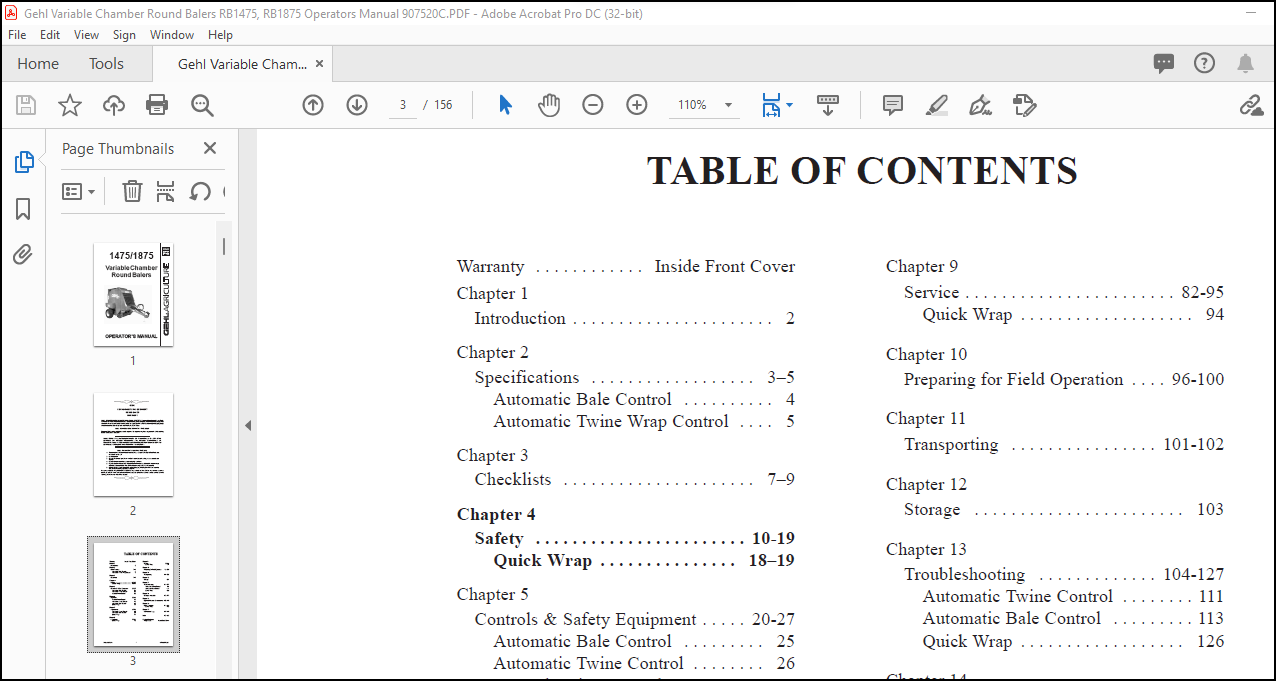Screen dimensions: 1276x681
Task: Click the Controls & Safety Equipment entry
Action: coord(634,619)
